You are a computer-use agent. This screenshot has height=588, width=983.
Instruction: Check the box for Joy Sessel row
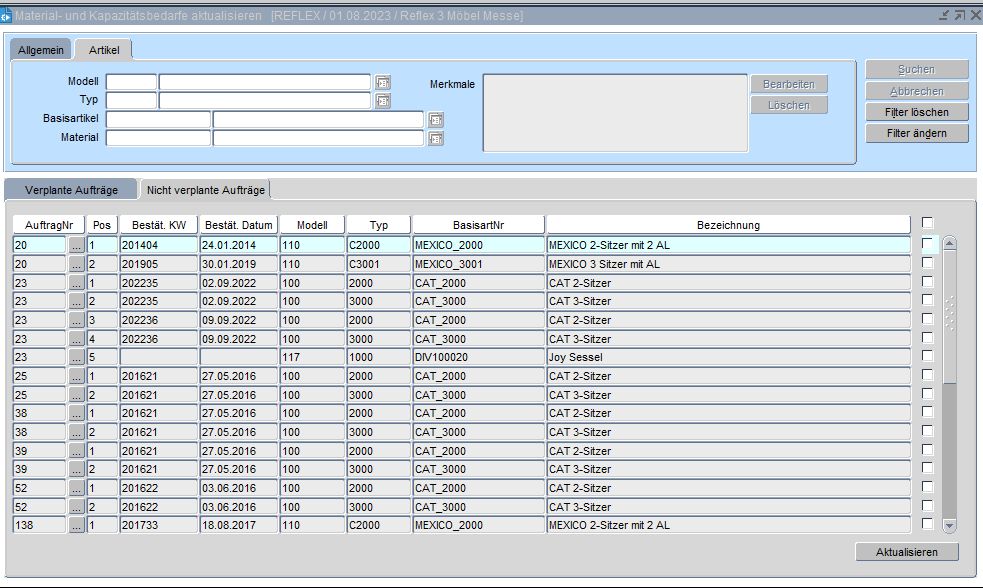[928, 357]
